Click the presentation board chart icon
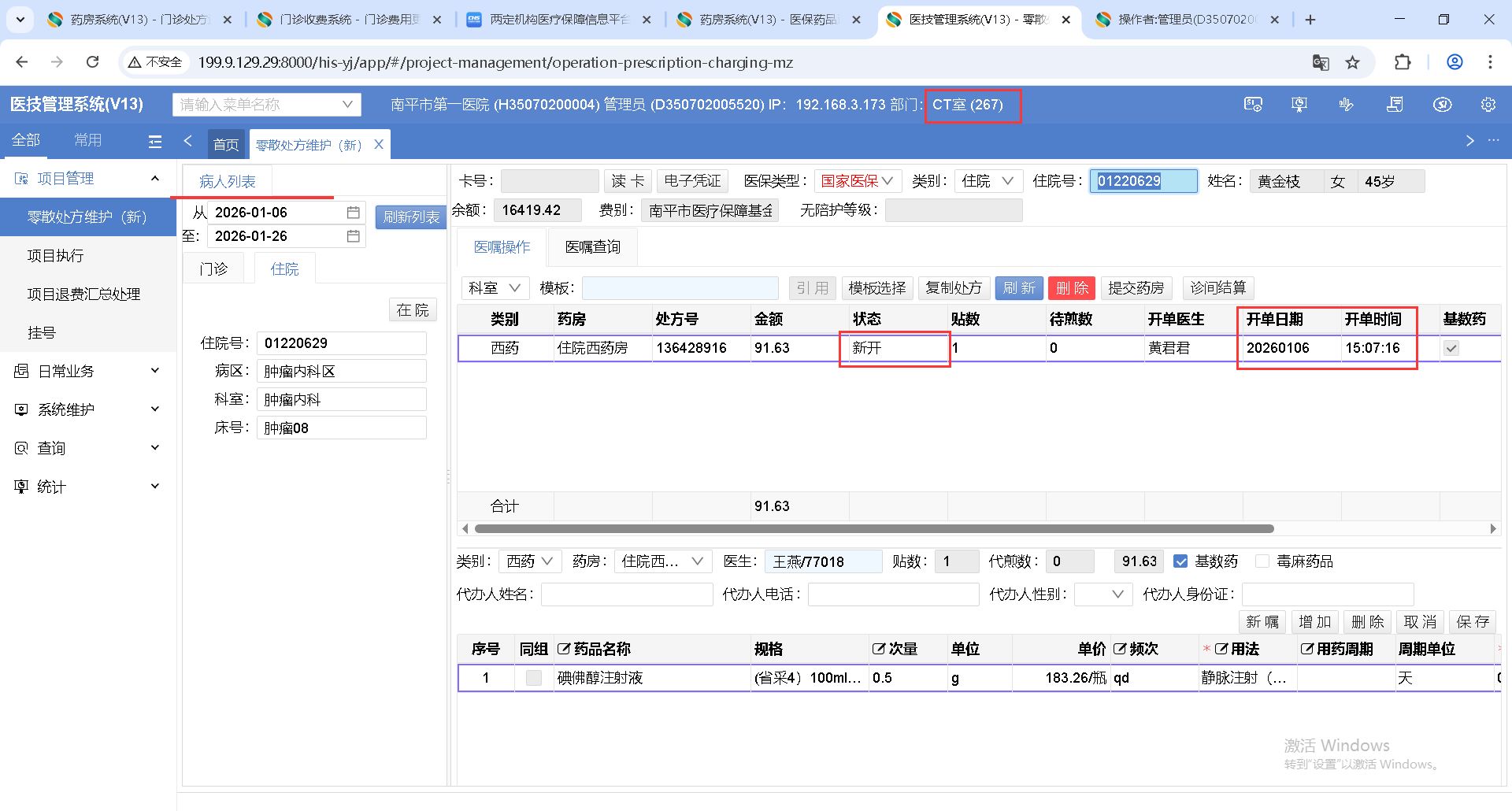The height and width of the screenshot is (811, 1512). 1299,105
